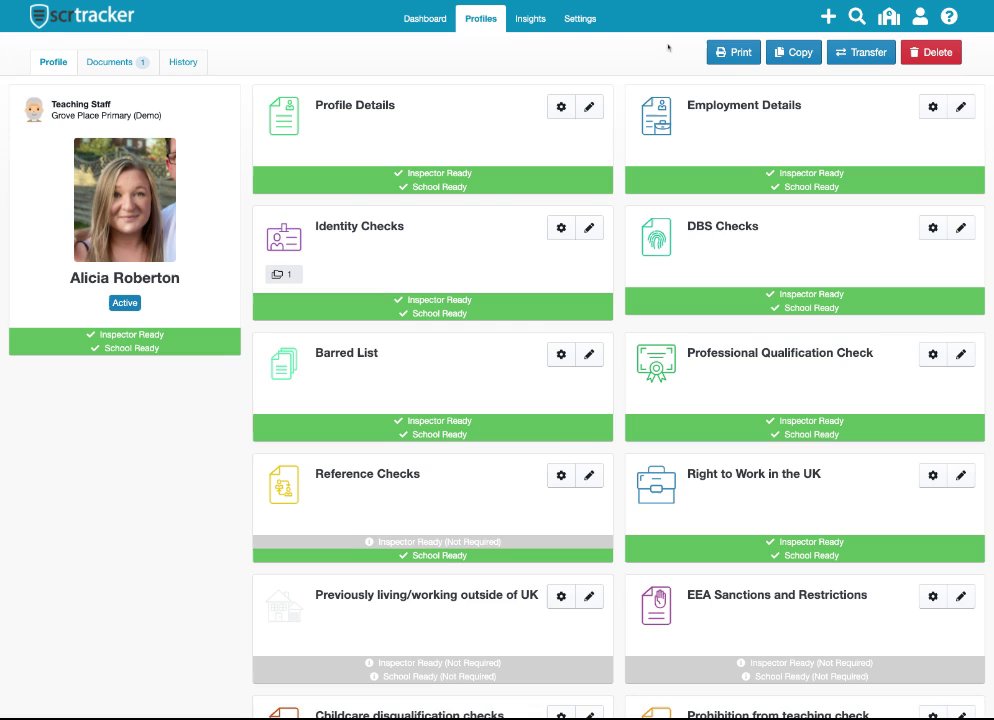This screenshot has width=994, height=720.
Task: Select the Profiles menu tab
Action: [x=481, y=19]
